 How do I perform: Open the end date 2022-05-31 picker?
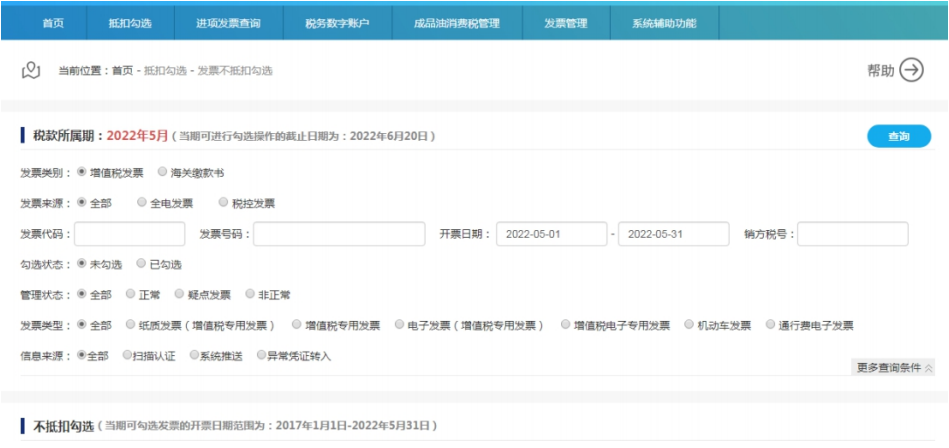(x=674, y=234)
